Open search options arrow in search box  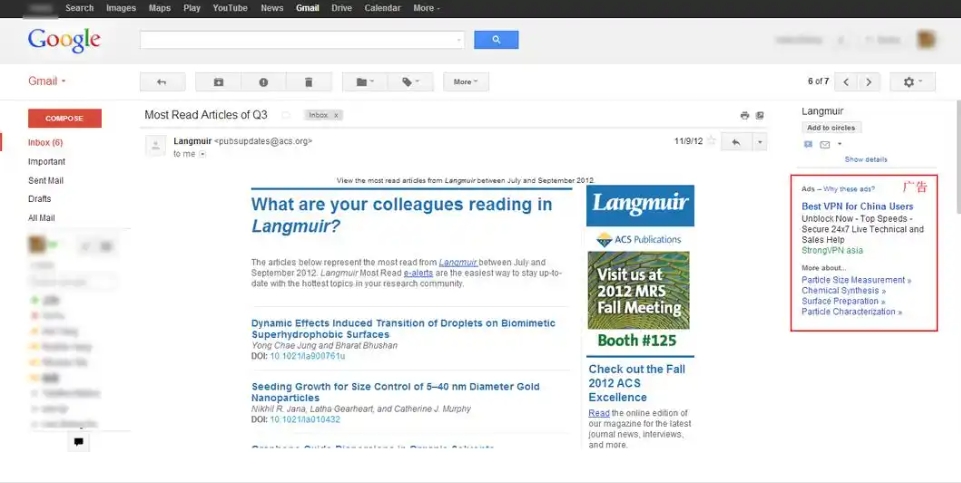tap(459, 40)
